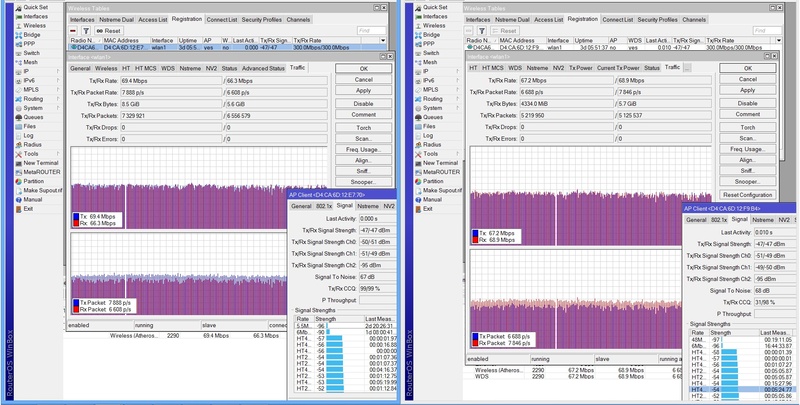The width and height of the screenshot is (800, 405).
Task: Open column chooser dropdown in left Wireless Tables
Action: click(x=385, y=40)
